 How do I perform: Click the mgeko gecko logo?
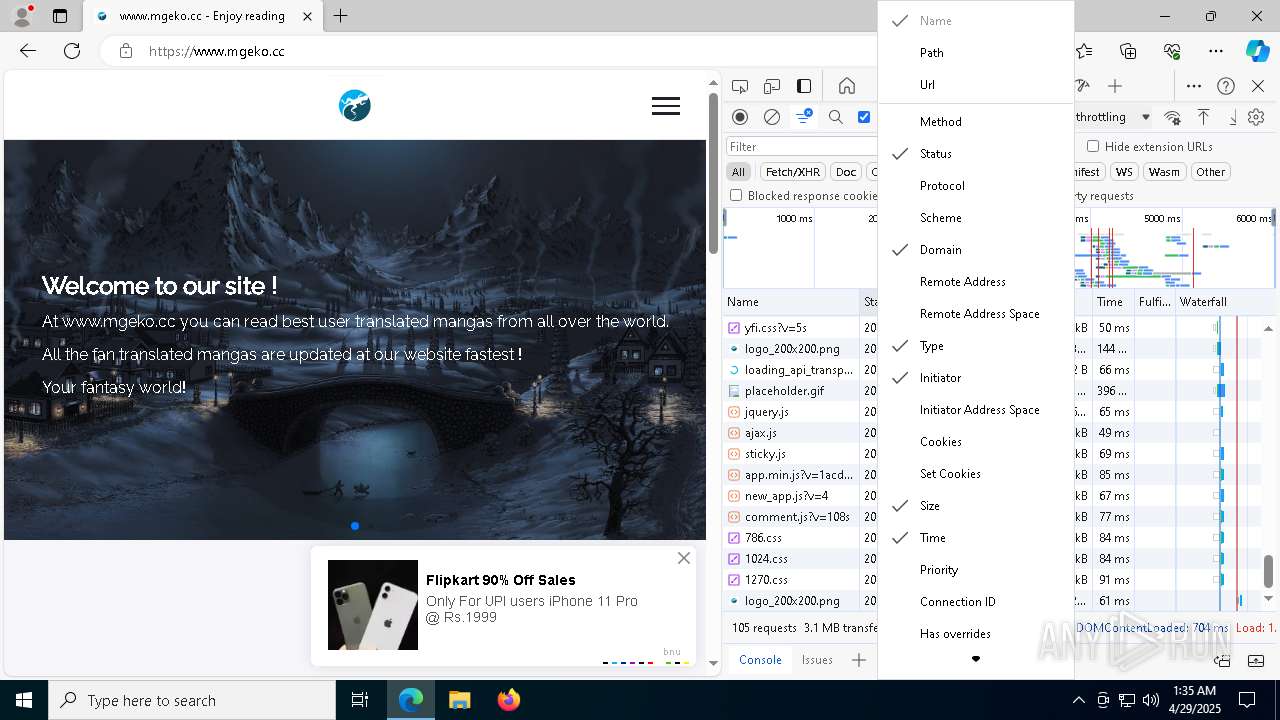point(355,105)
